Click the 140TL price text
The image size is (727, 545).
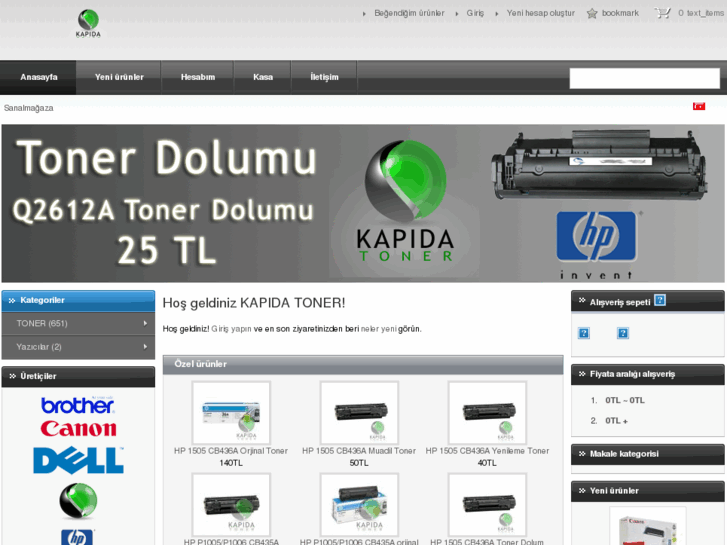coord(231,463)
